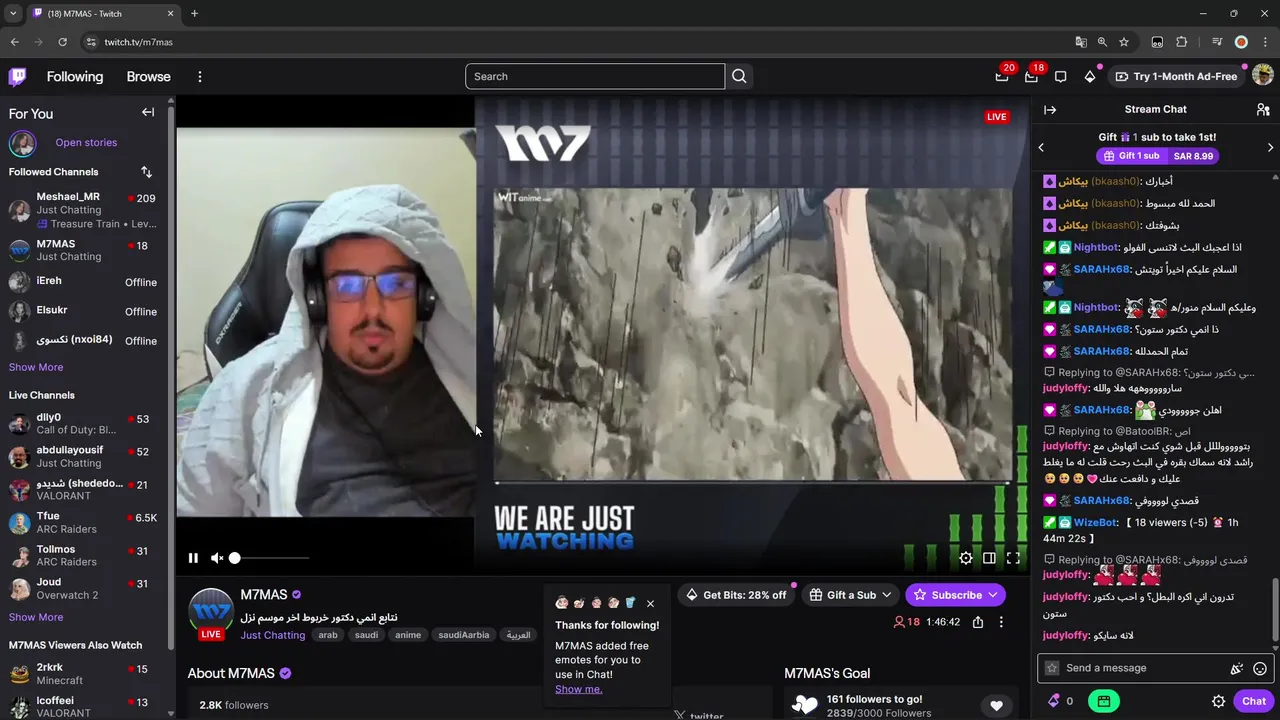Close the Thanks for following popup
This screenshot has height=720, width=1280.
coord(650,603)
